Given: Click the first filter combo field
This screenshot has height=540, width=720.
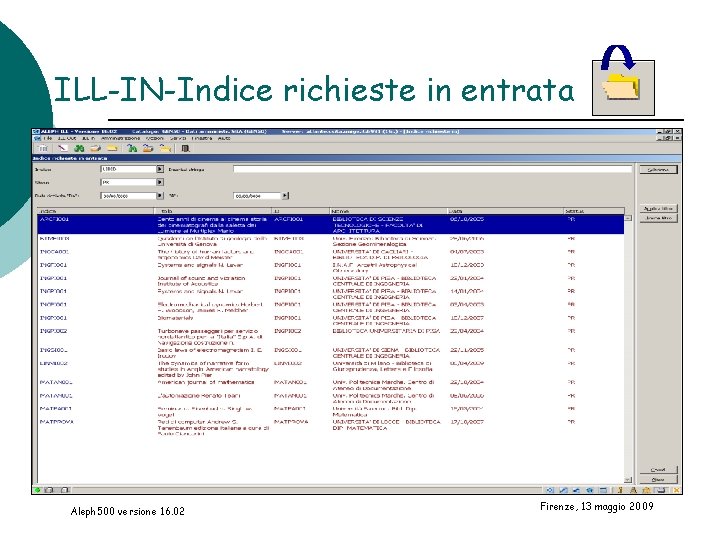Looking at the screenshot, I should [x=129, y=169].
